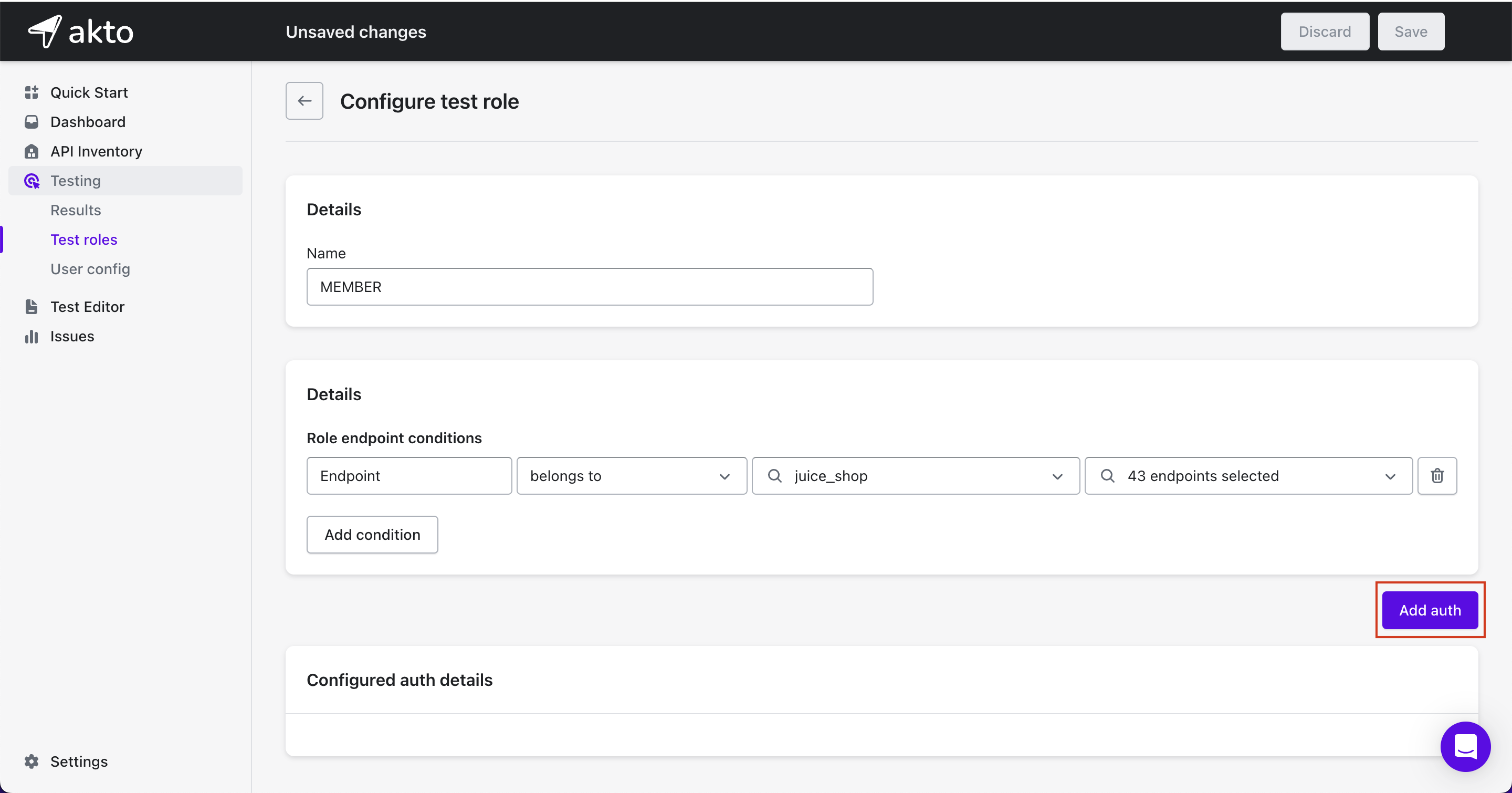Click the Quick Start grid icon
Screen dimensions: 1512x793
pos(31,92)
